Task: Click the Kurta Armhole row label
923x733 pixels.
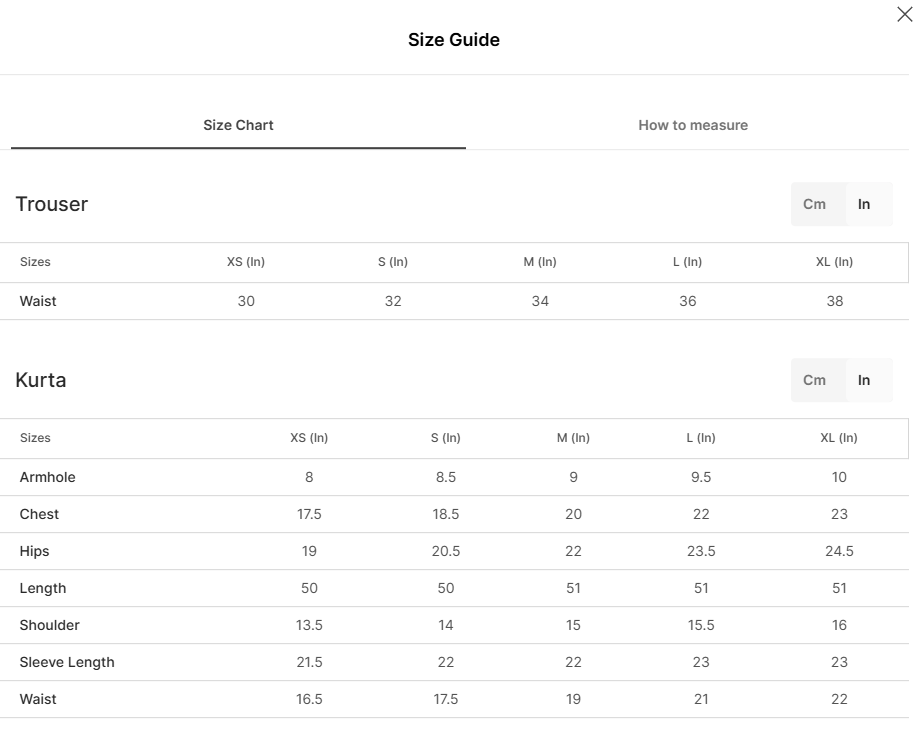Action: pos(48,477)
